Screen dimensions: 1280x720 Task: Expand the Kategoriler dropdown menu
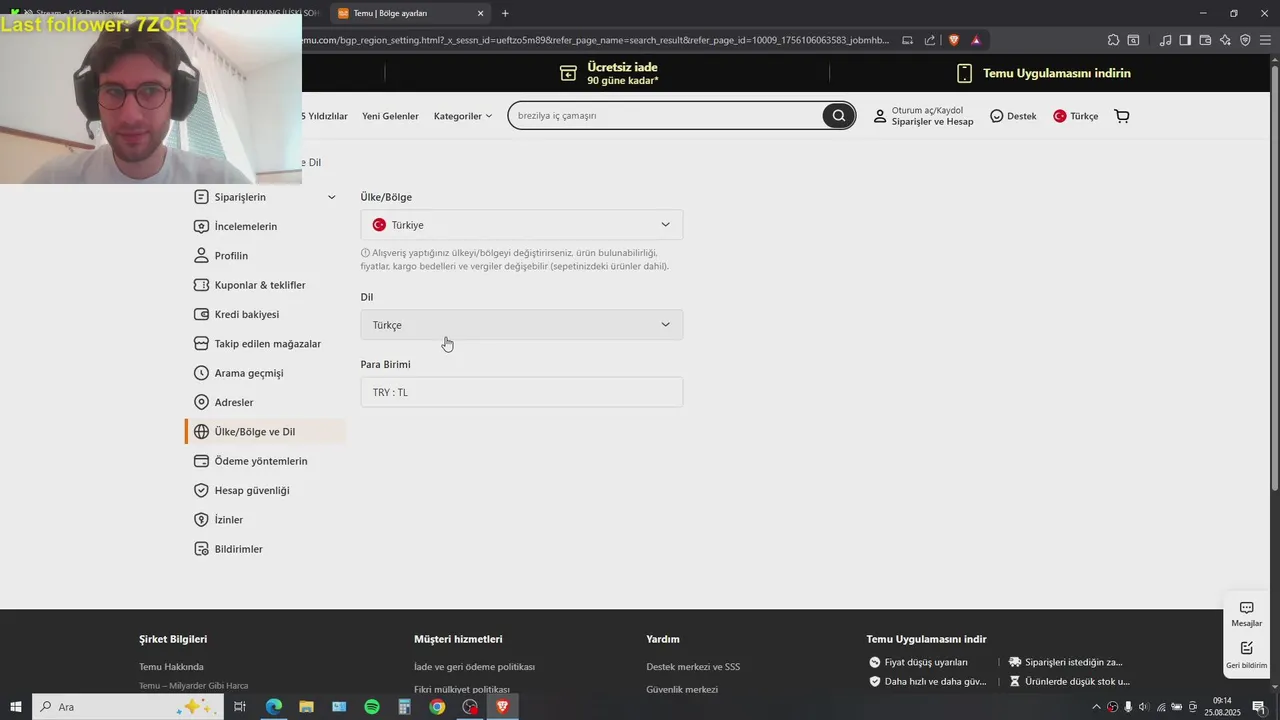463,116
